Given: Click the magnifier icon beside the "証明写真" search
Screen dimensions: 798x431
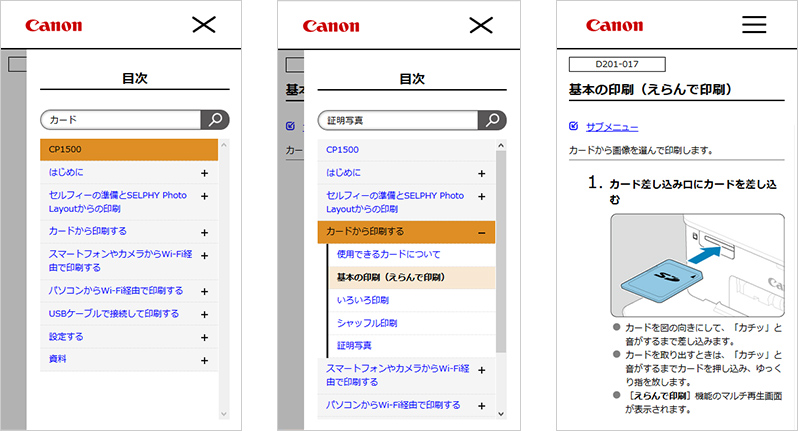Looking at the screenshot, I should 491,120.
